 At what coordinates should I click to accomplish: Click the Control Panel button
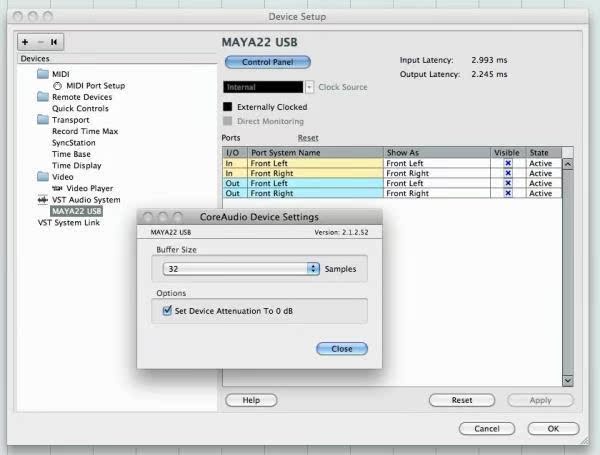(x=267, y=62)
